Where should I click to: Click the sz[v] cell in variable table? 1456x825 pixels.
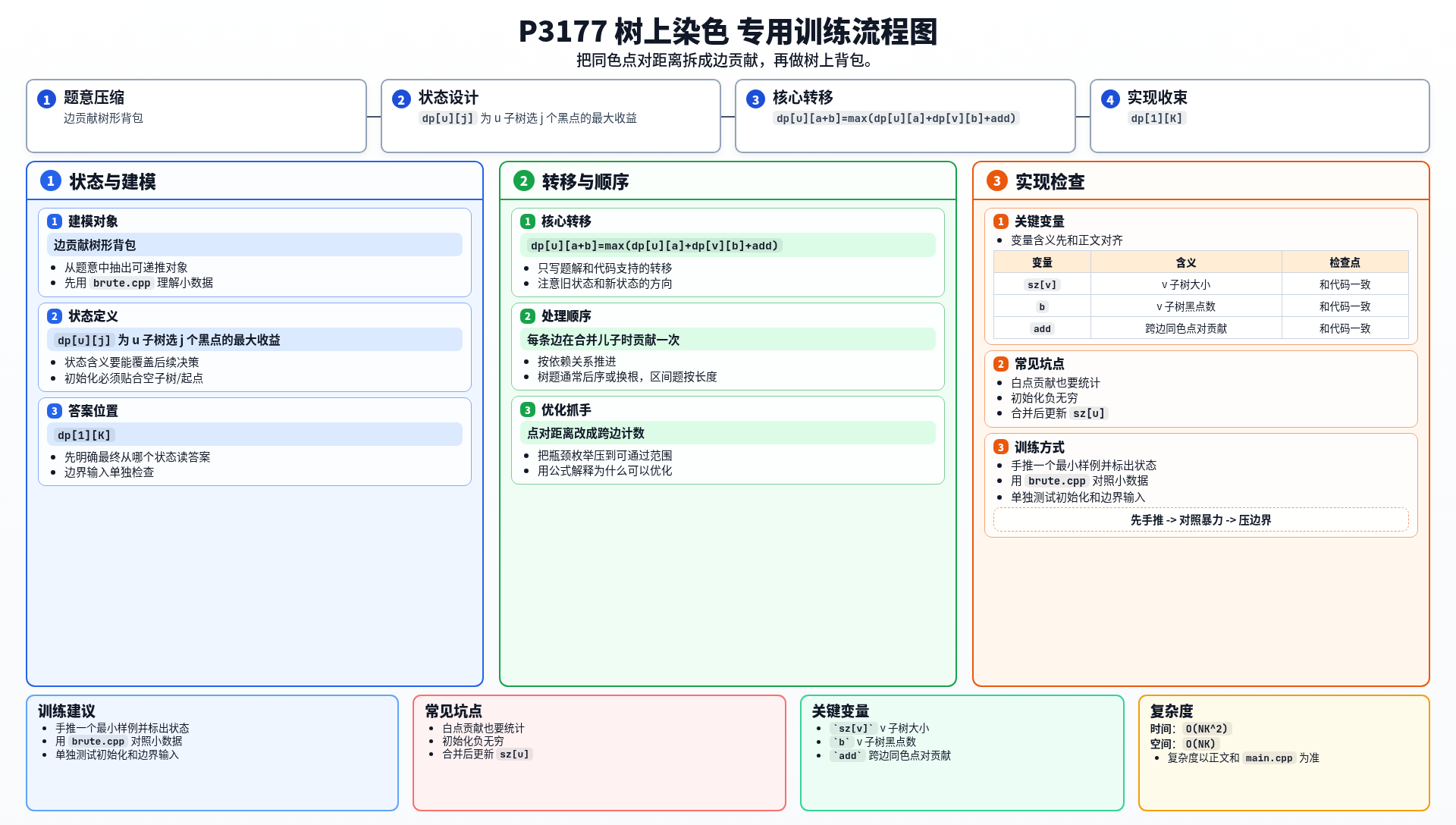click(1042, 284)
